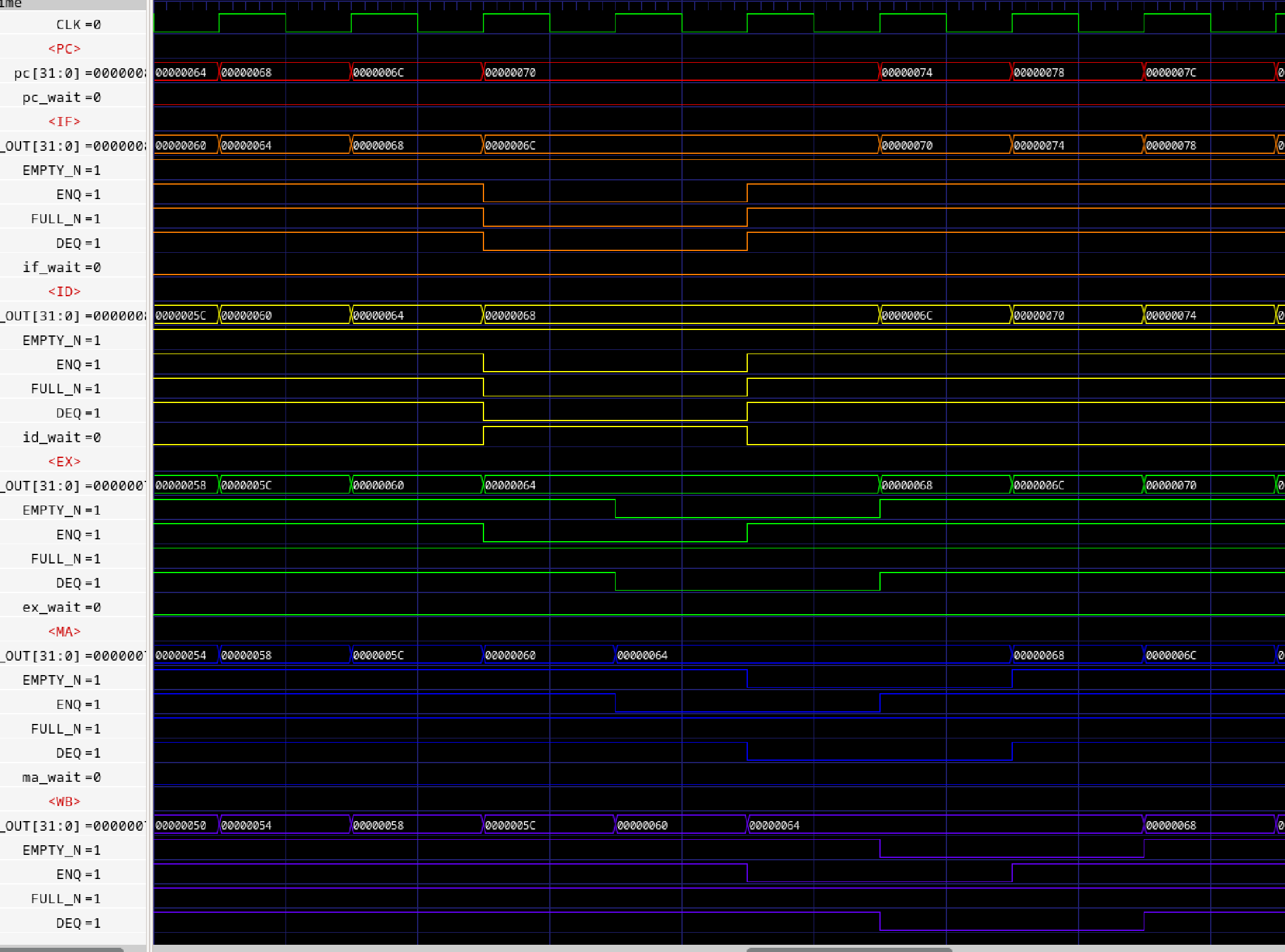Click the <MA> group label
The width and height of the screenshot is (1285, 952).
[x=65, y=632]
